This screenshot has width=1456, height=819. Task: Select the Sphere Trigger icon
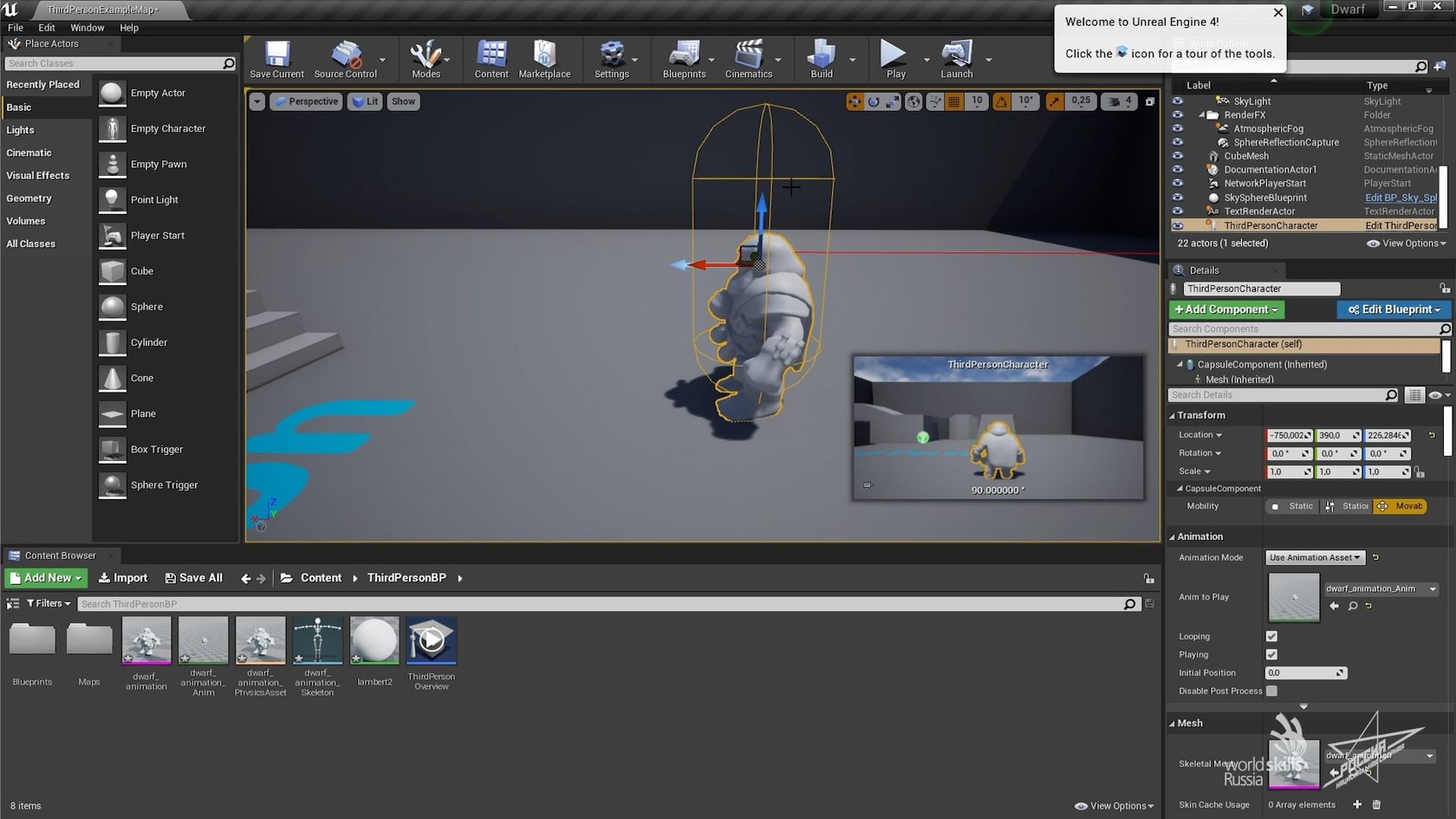(x=112, y=484)
